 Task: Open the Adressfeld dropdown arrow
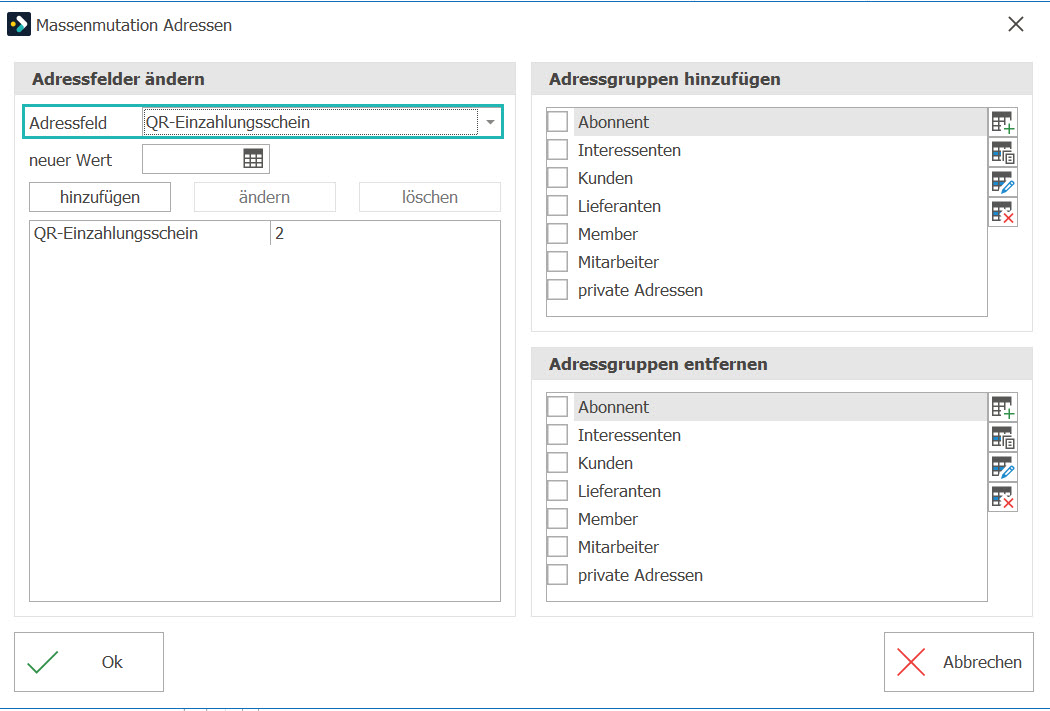490,123
